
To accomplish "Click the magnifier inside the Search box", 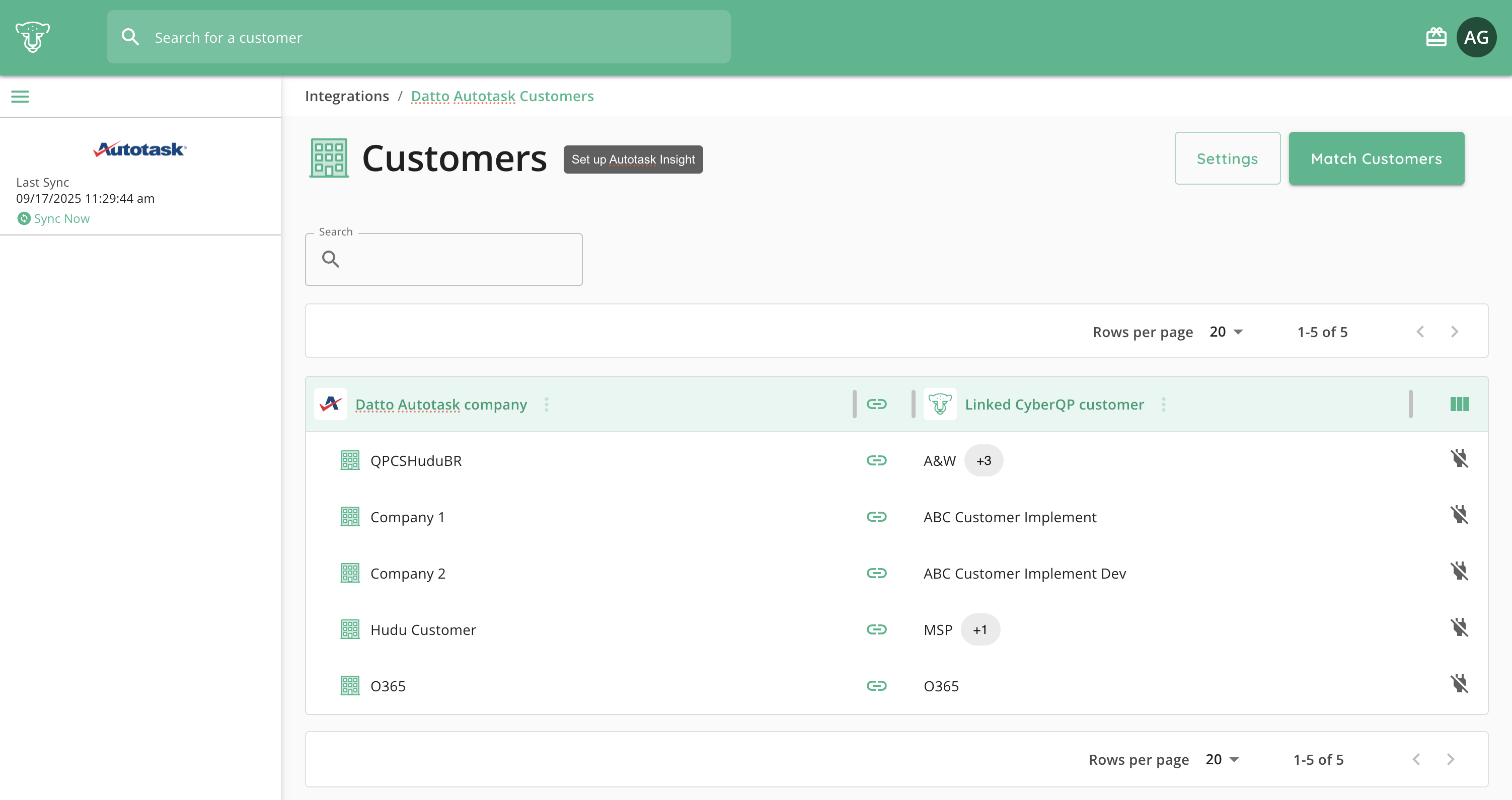I will 331,259.
